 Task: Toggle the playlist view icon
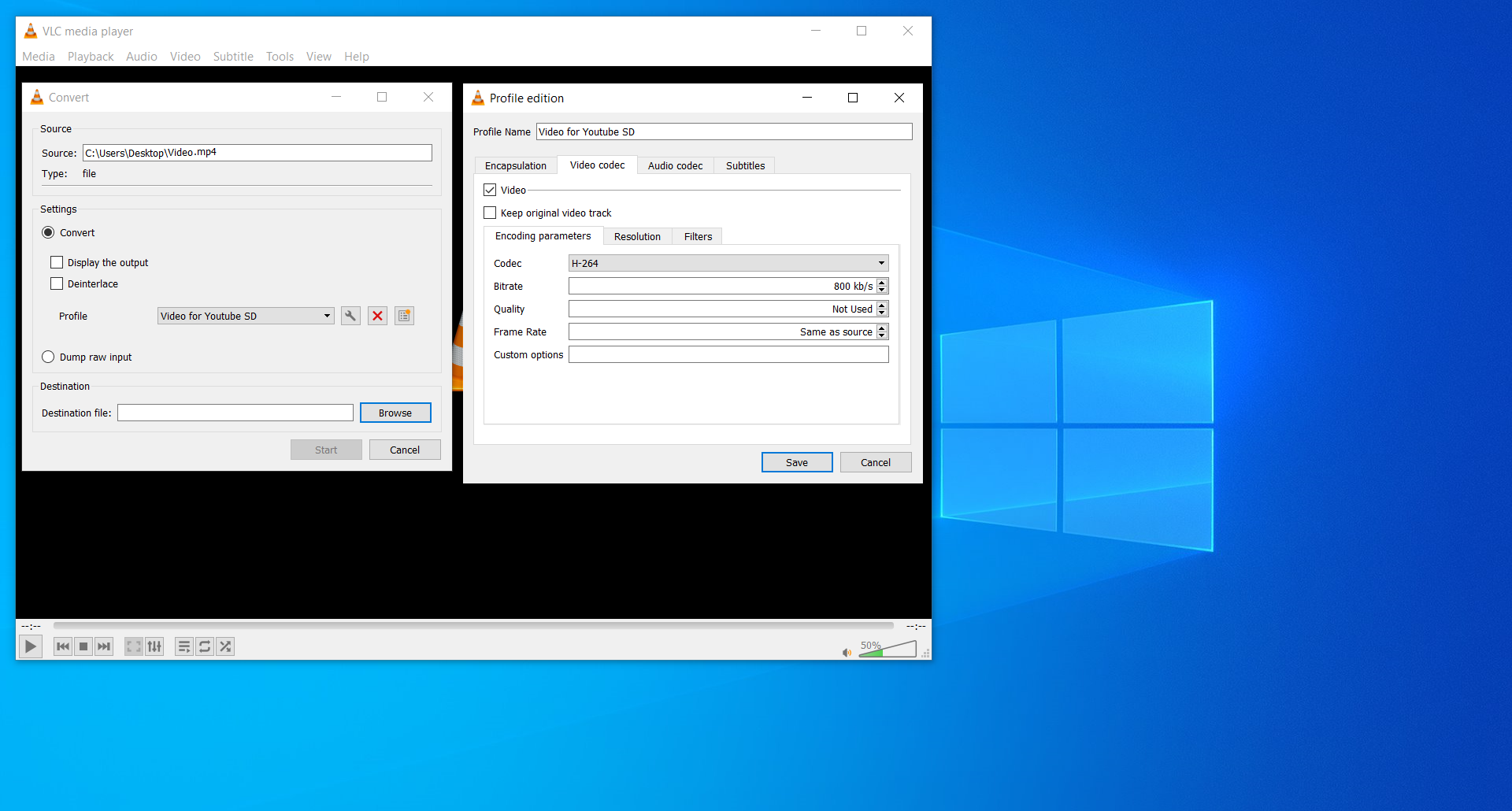click(x=183, y=646)
